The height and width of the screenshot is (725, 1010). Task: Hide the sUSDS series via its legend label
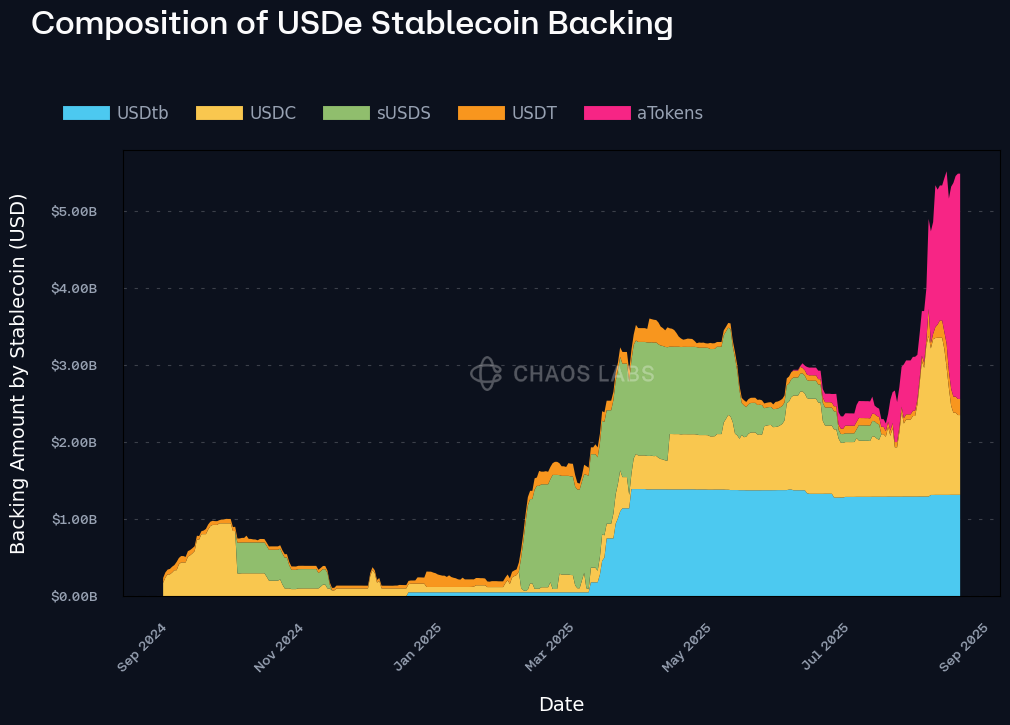403,113
